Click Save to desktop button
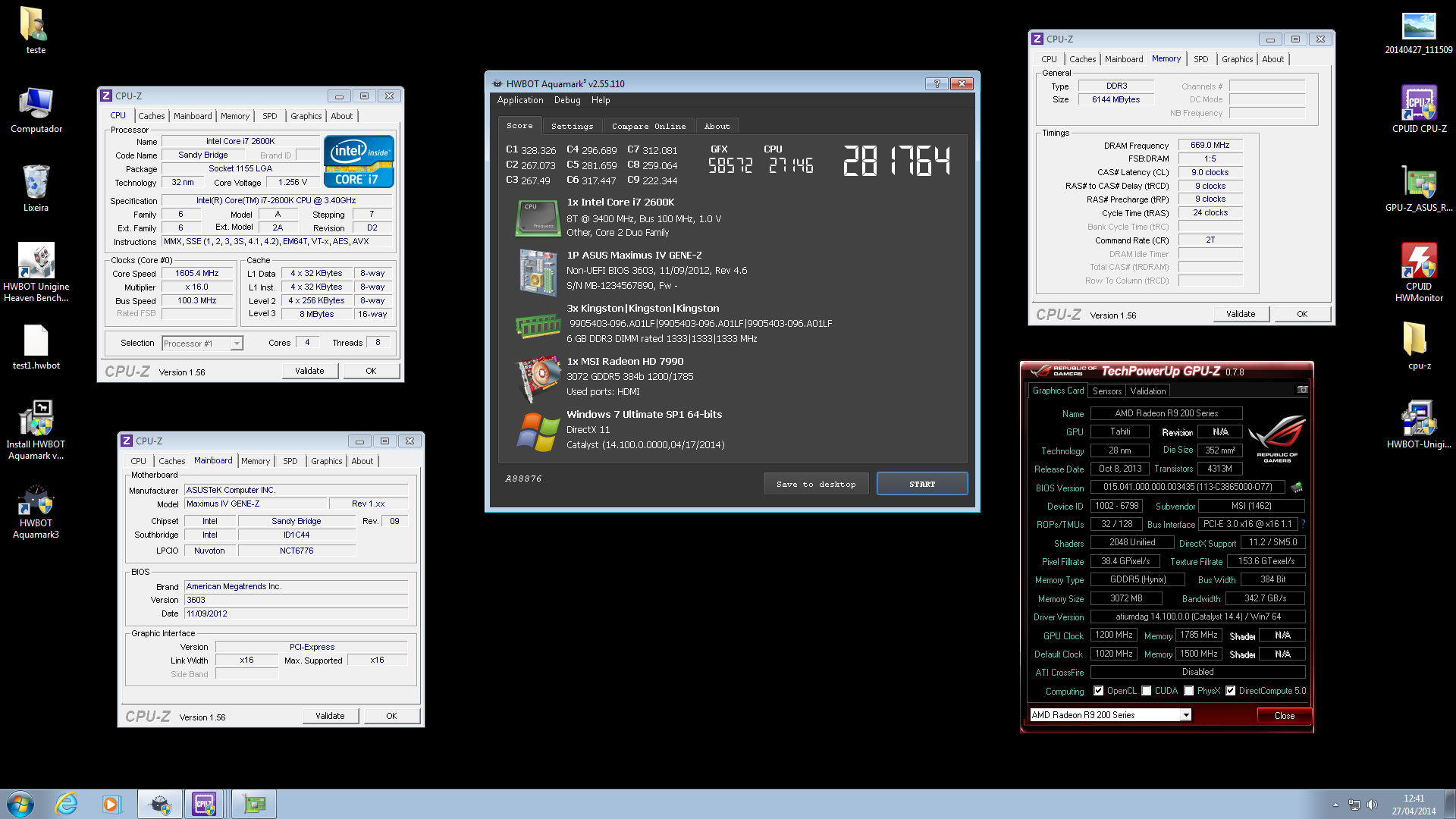Image resolution: width=1456 pixels, height=819 pixels. 816,484
